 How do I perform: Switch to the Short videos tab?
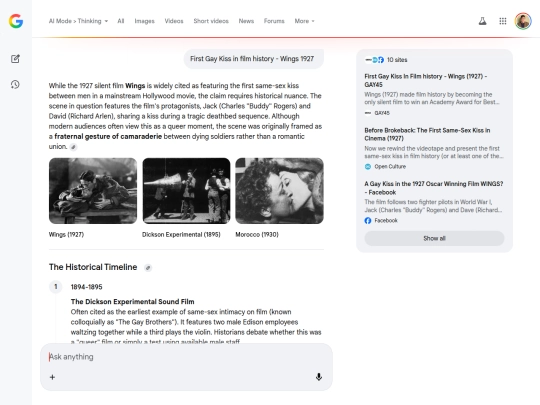point(211,21)
